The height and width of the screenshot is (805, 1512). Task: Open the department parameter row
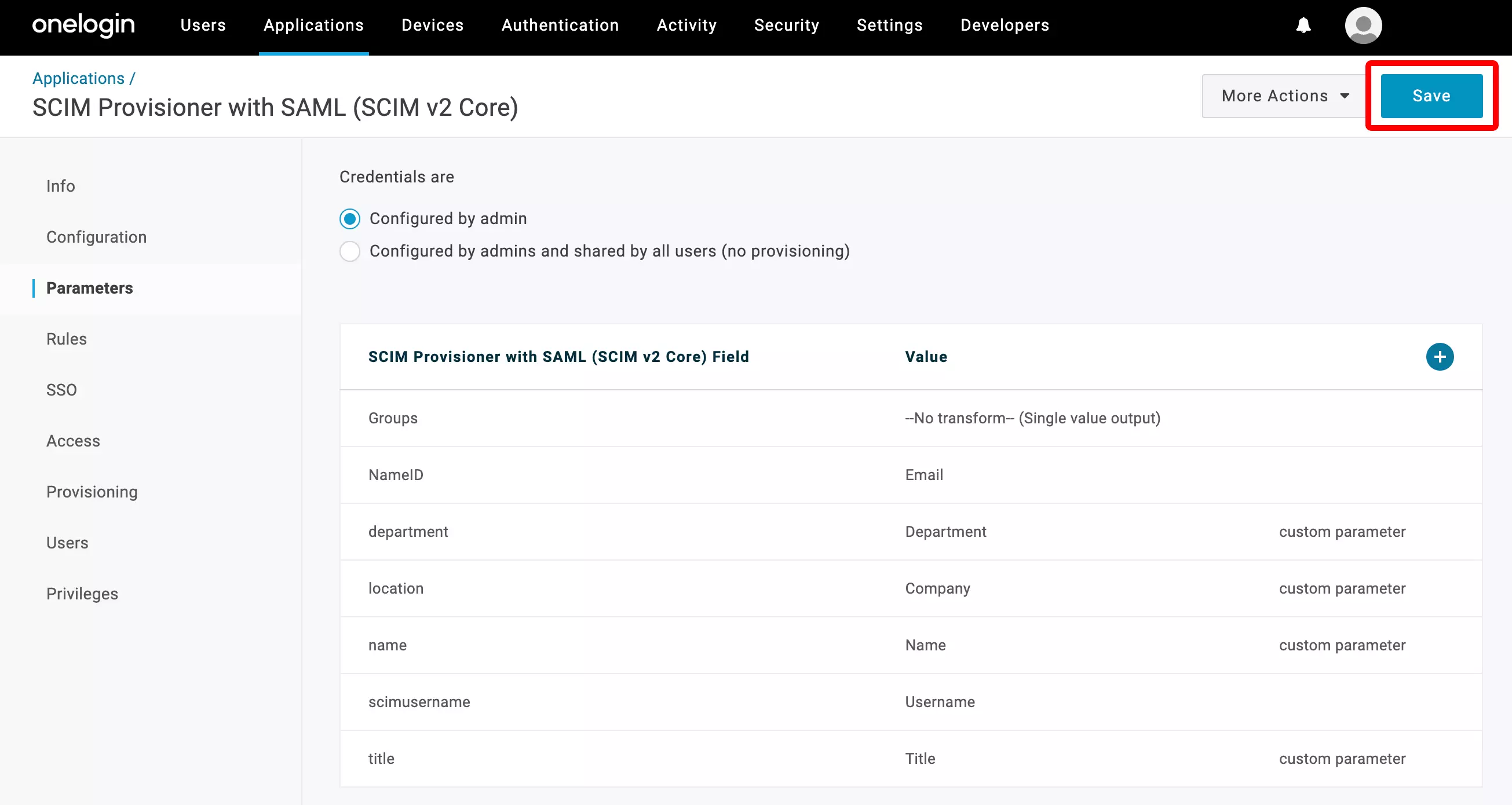910,532
